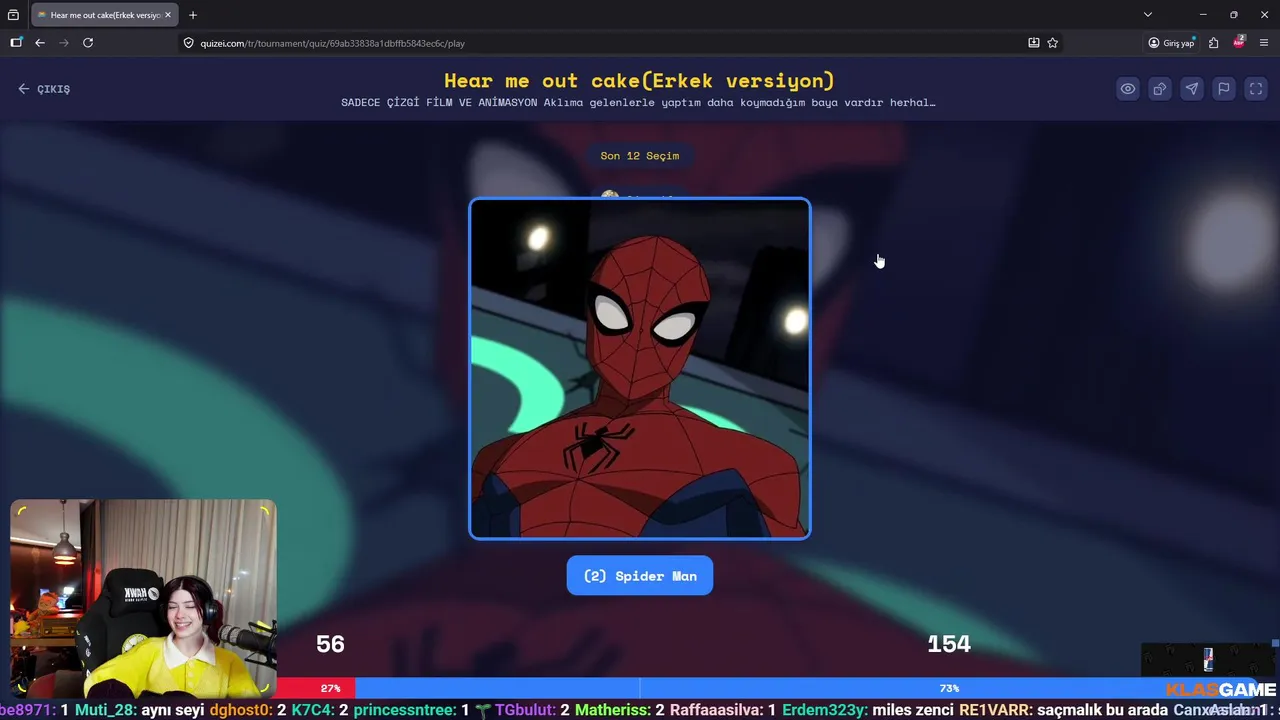Click the paper plane share icon
1280x720 pixels.
(x=1191, y=89)
